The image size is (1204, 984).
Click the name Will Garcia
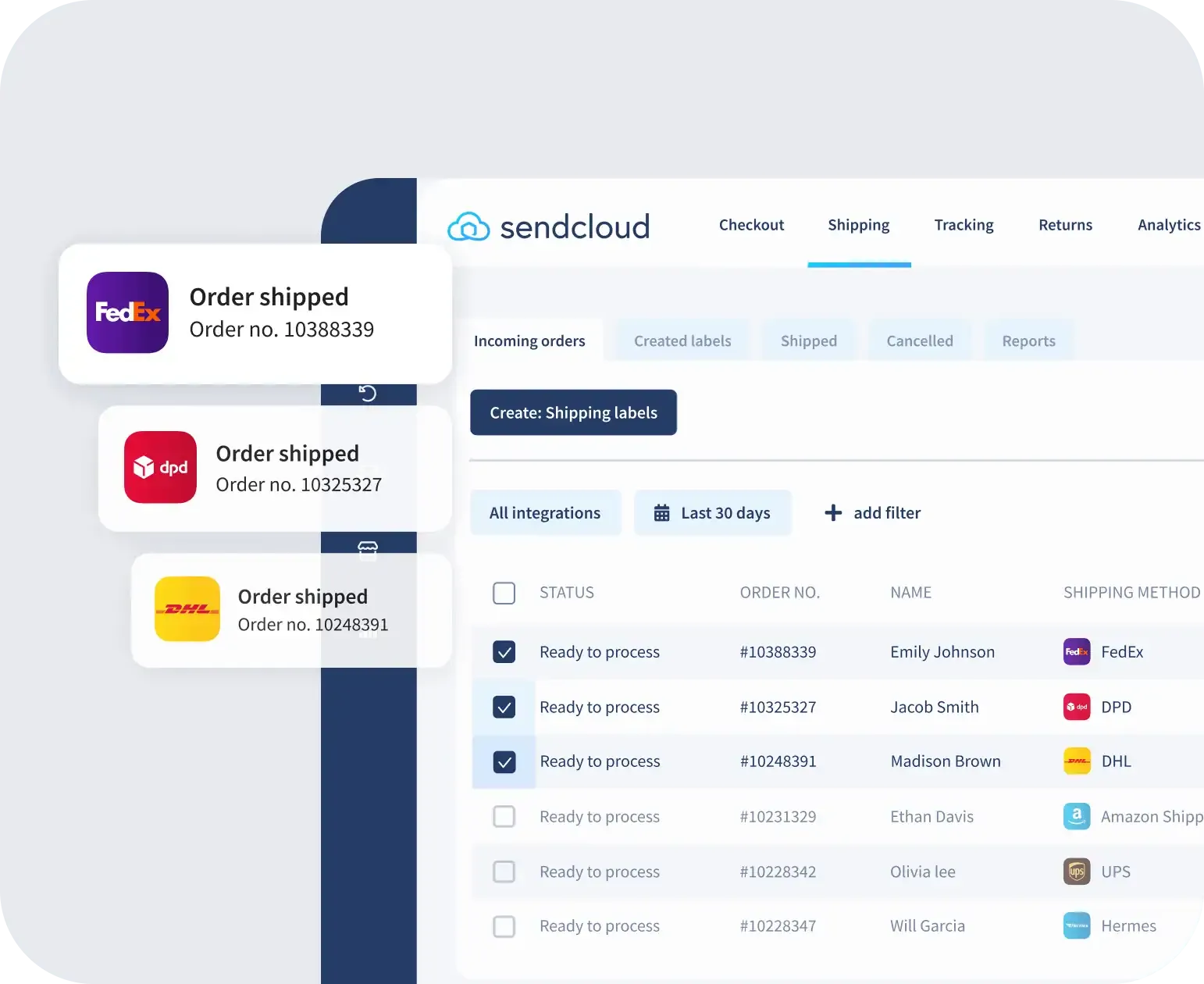(x=928, y=926)
